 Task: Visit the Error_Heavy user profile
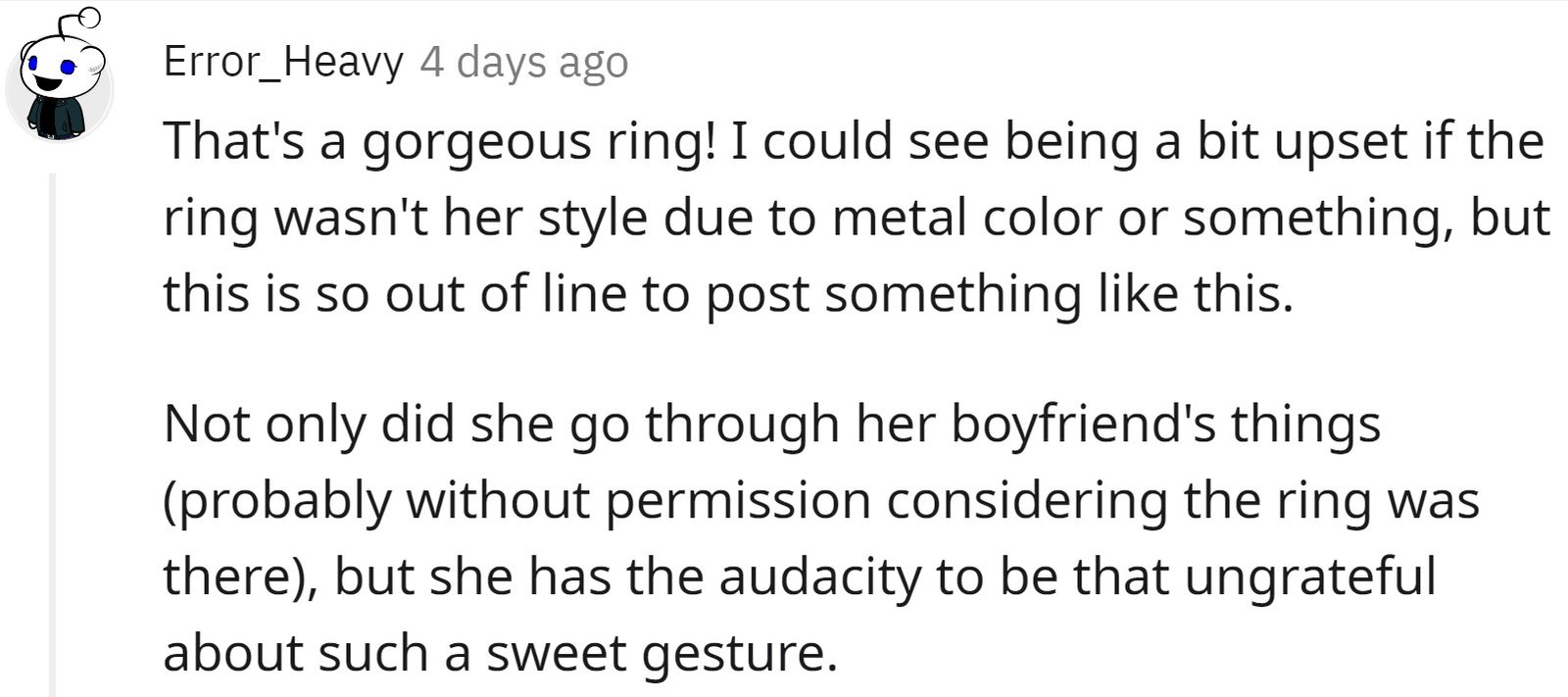[283, 62]
